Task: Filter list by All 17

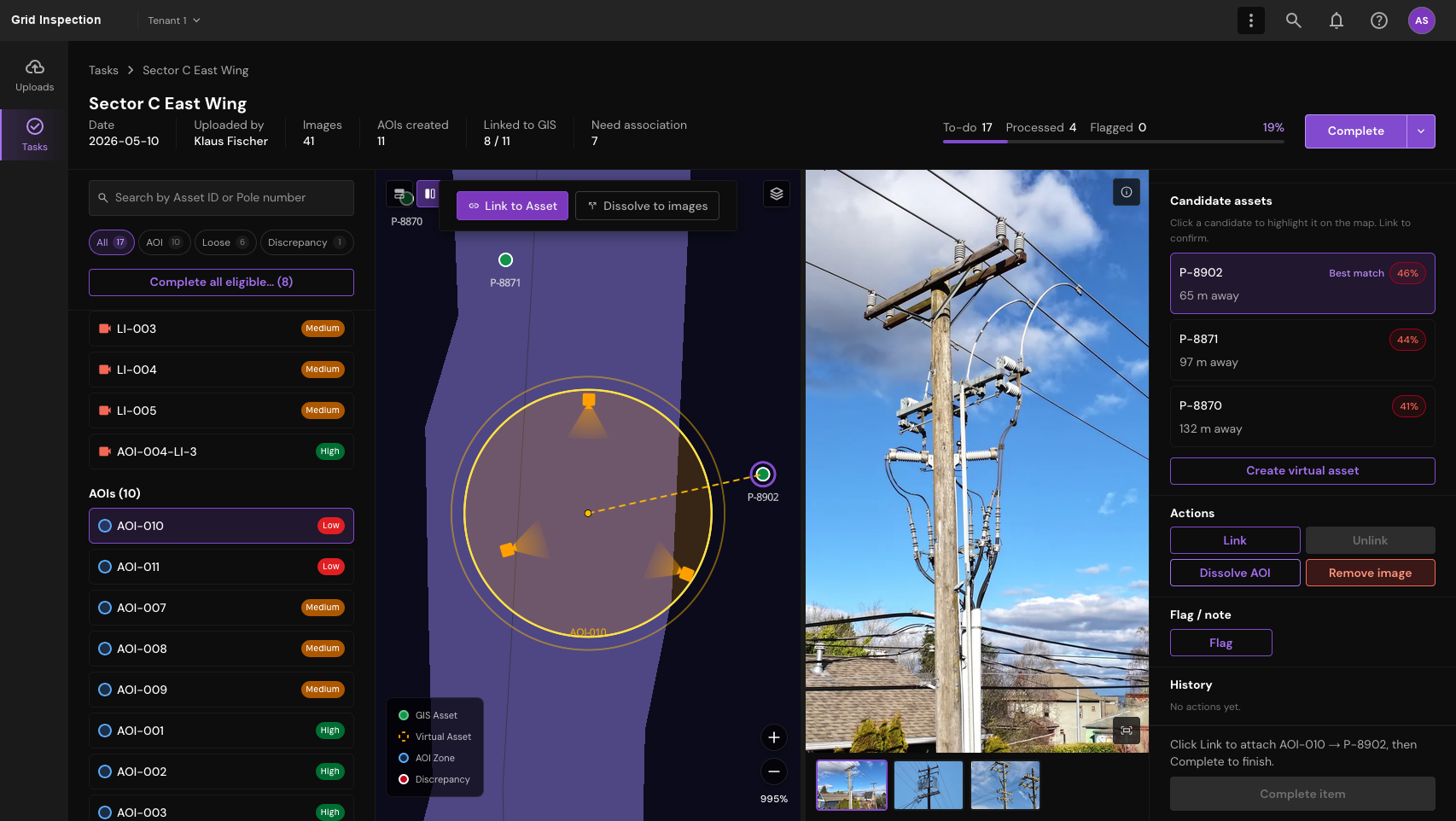Action: coord(112,242)
